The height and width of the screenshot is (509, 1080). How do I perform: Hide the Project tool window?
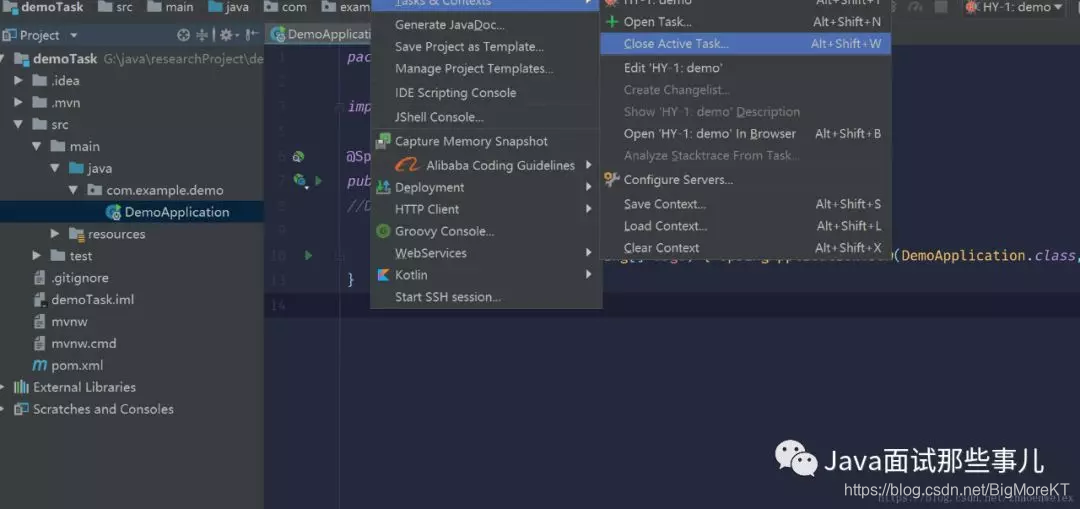(251, 35)
